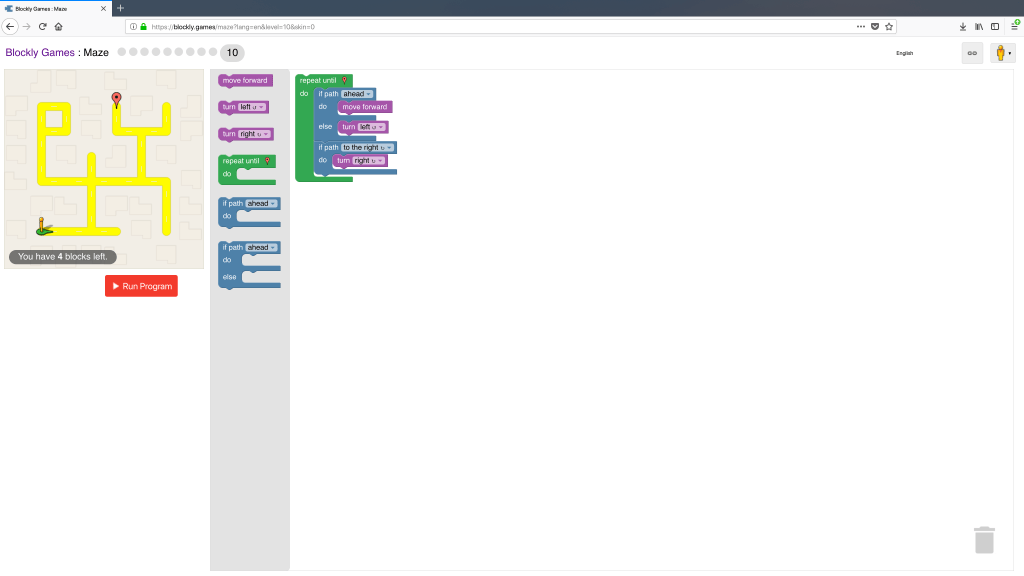Select the level 10 indicator
This screenshot has height=576, width=1024.
pyautogui.click(x=232, y=53)
